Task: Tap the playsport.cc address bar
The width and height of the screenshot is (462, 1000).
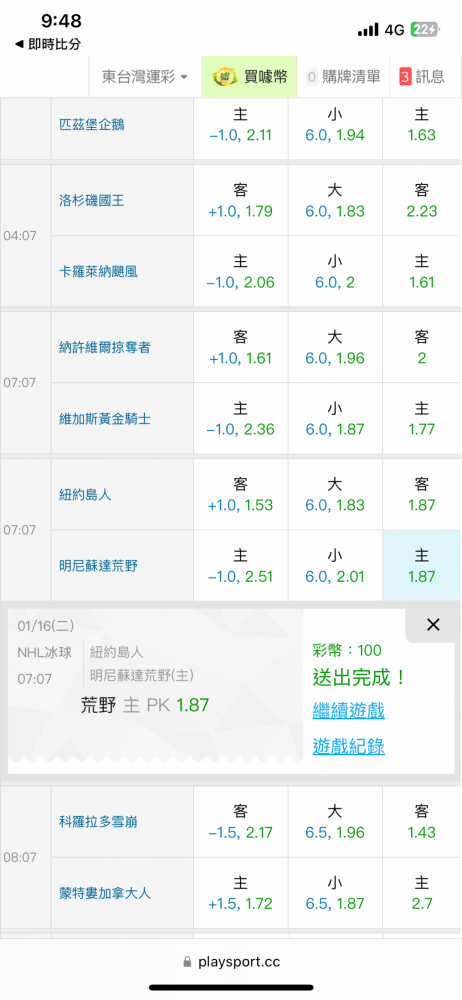Action: pos(231,961)
